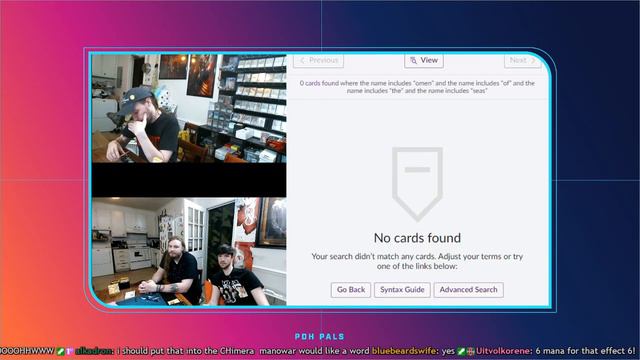Click the empty card placeholder icon

(417, 184)
